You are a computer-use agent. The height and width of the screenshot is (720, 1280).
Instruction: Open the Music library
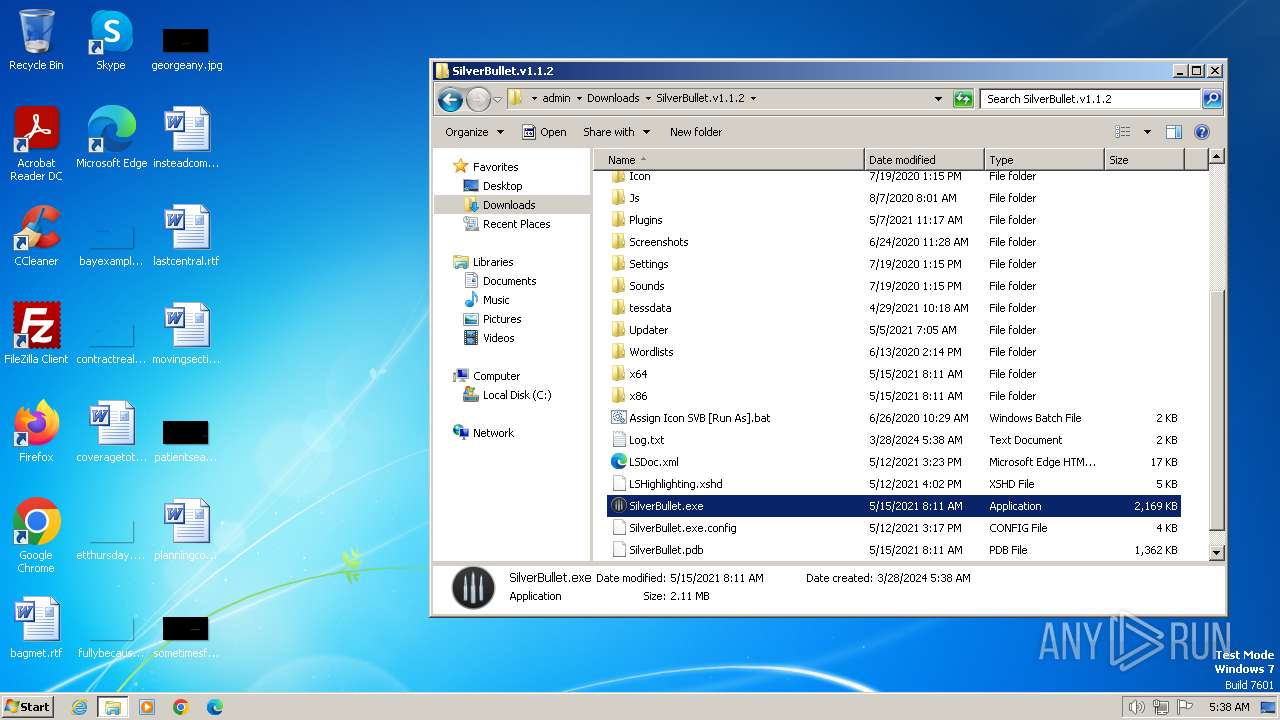point(496,300)
